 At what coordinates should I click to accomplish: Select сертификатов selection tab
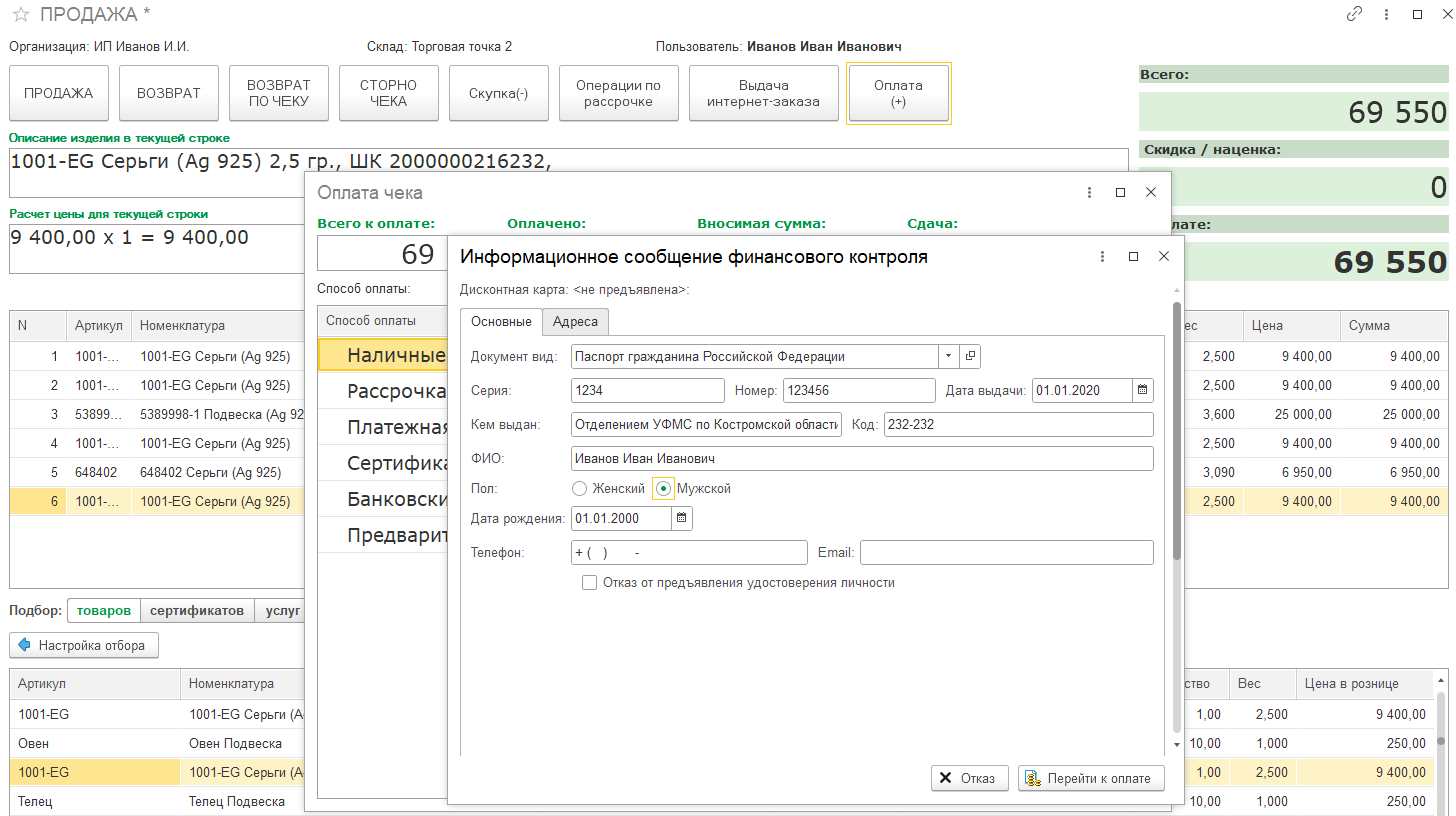pos(197,611)
